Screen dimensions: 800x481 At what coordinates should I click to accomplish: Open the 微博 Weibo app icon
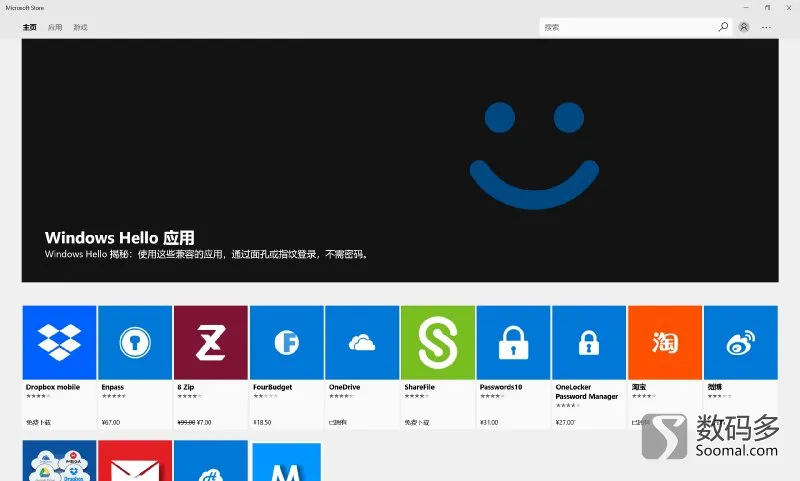coord(741,342)
